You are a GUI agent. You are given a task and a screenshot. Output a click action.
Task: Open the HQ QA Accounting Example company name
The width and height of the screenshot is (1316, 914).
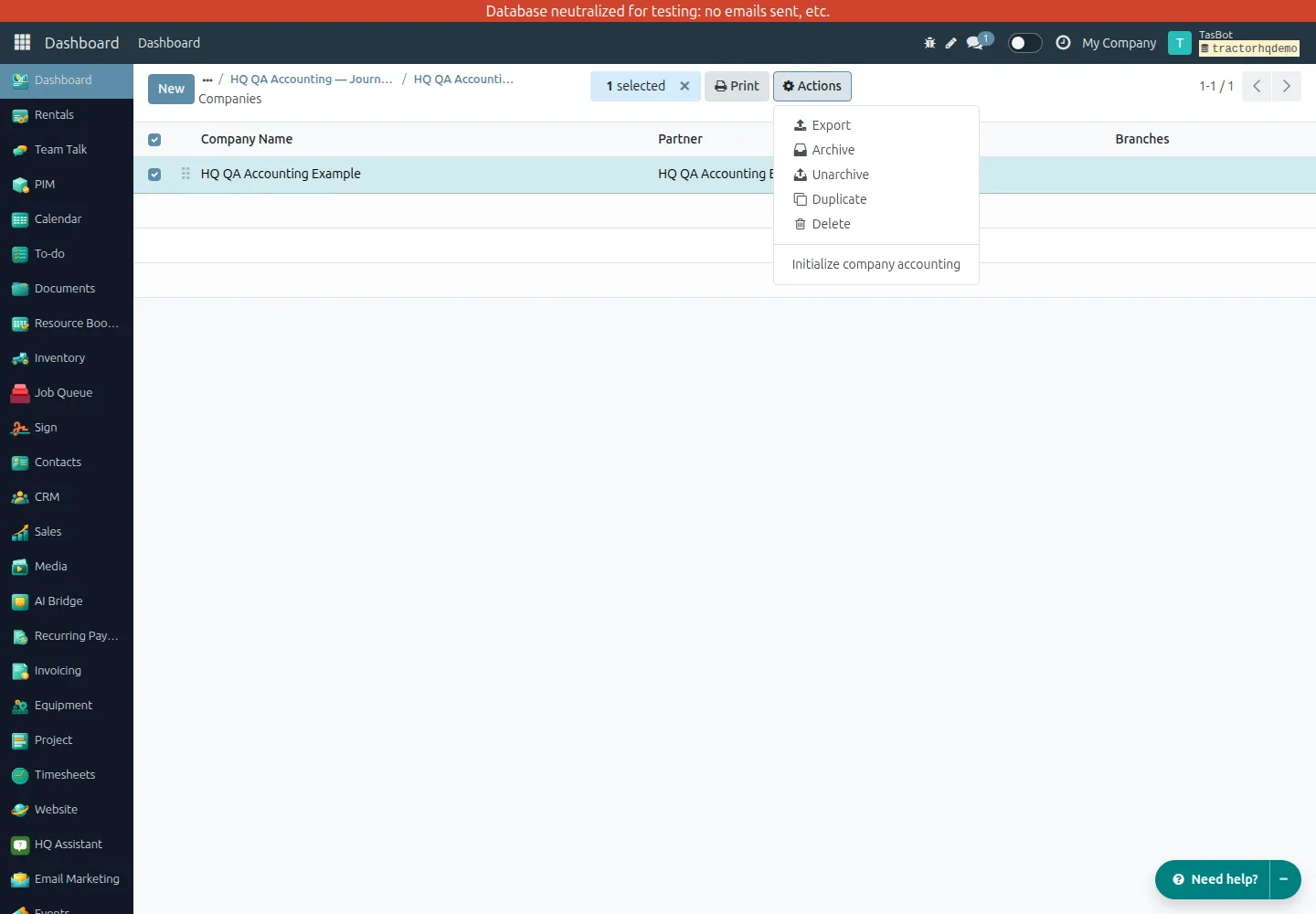pyautogui.click(x=281, y=174)
